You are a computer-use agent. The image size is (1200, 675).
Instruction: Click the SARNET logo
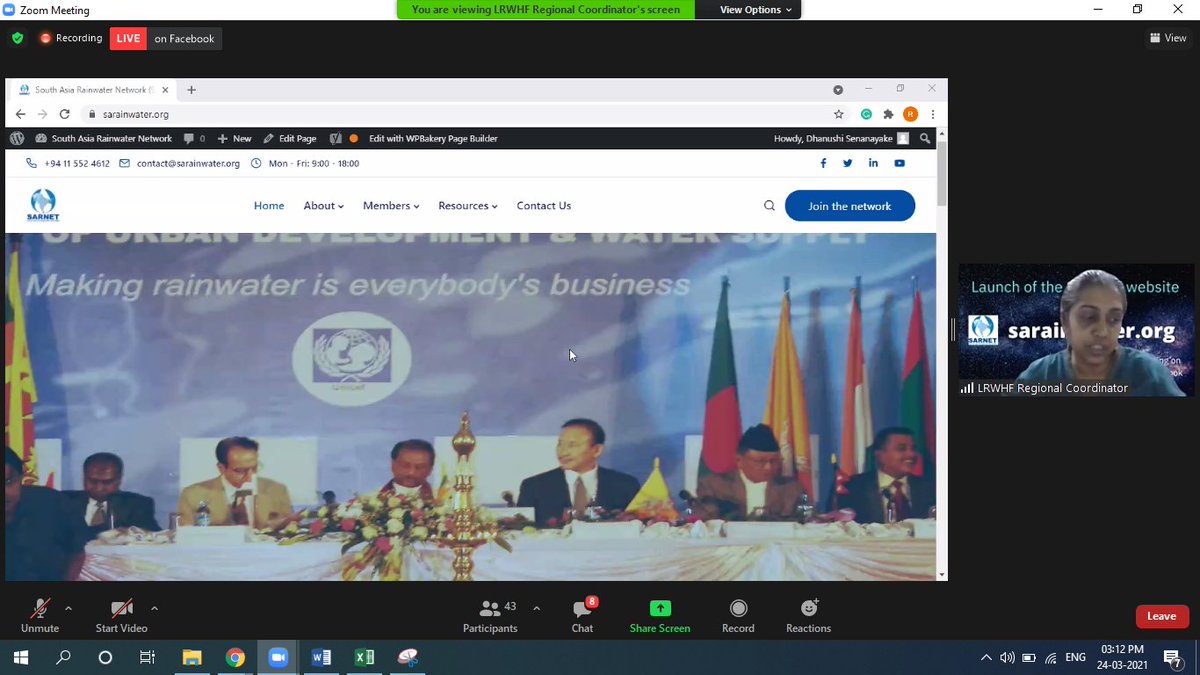pyautogui.click(x=44, y=207)
